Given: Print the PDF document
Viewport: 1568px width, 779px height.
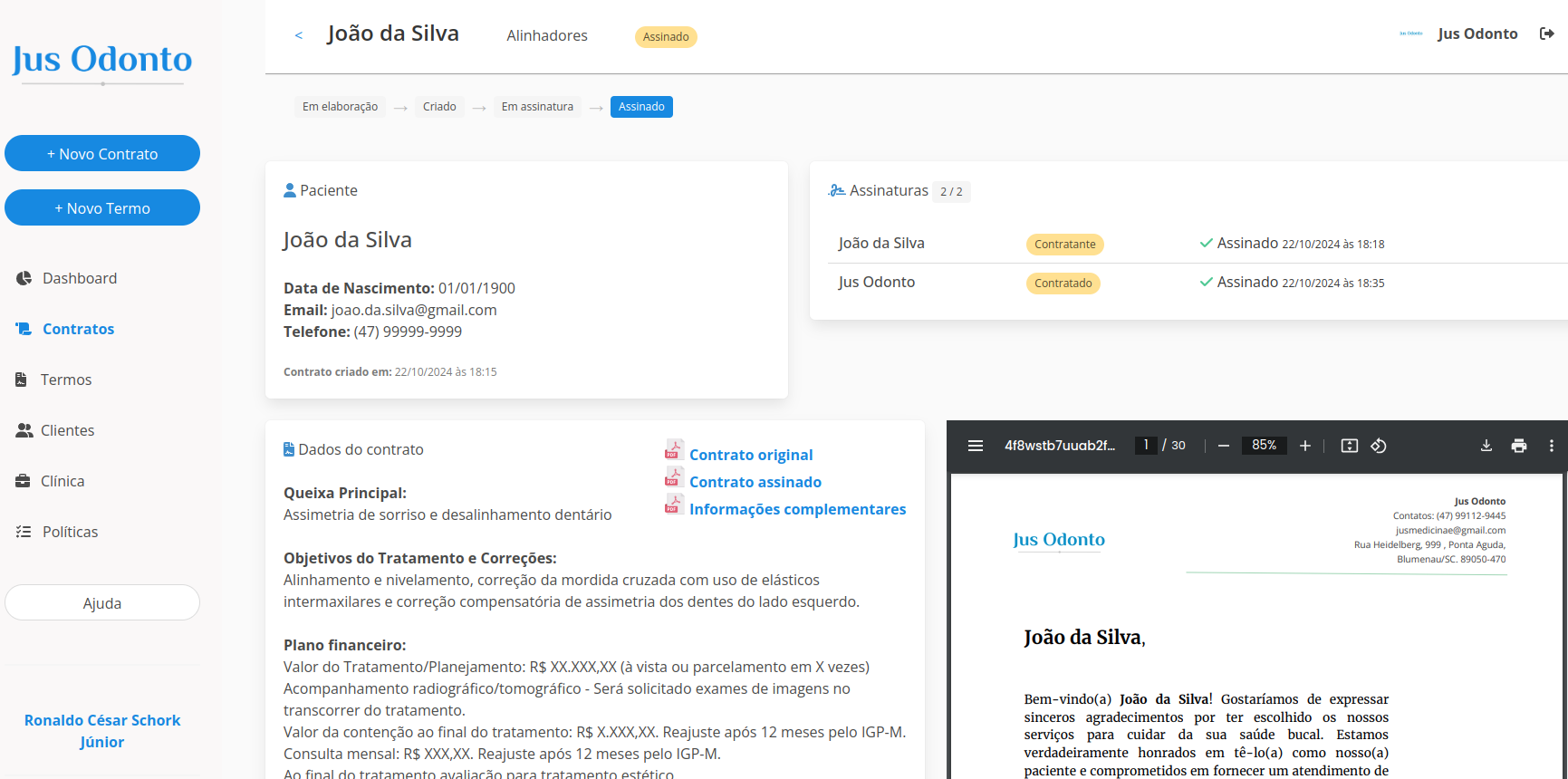Looking at the screenshot, I should [1519, 446].
